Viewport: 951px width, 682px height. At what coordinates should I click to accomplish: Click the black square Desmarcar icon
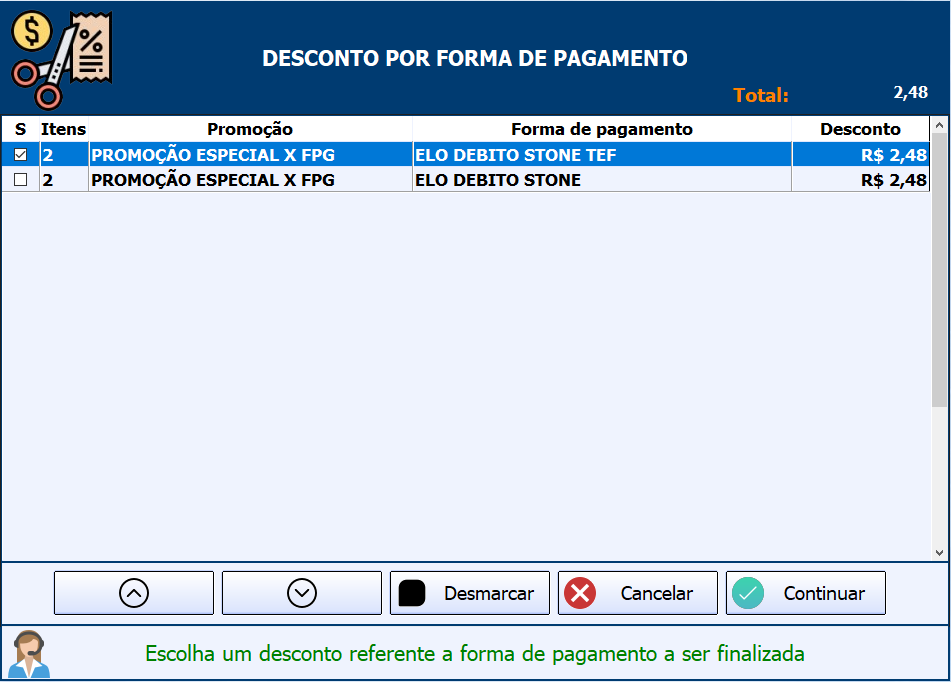pyautogui.click(x=412, y=593)
